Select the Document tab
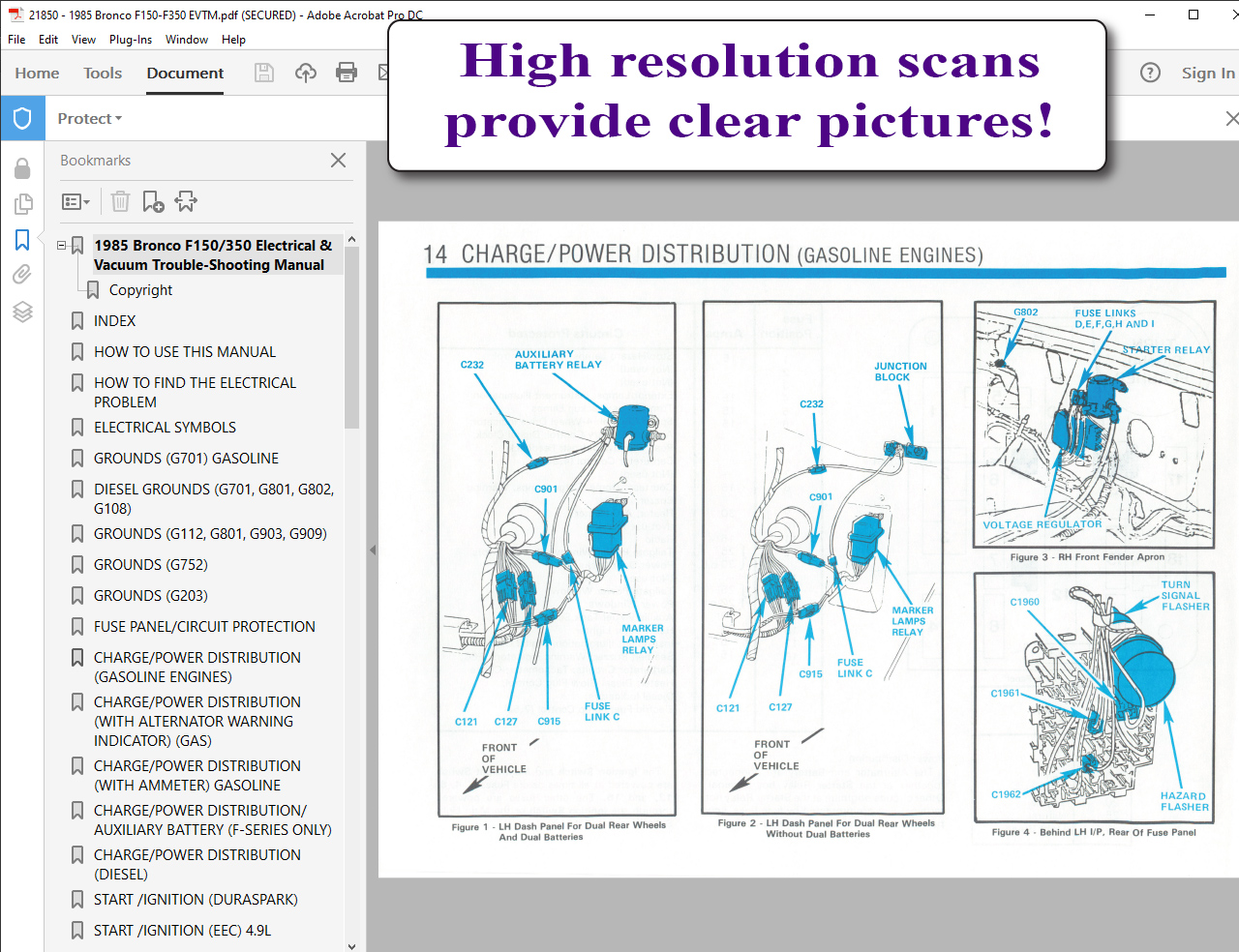1239x952 pixels. pyautogui.click(x=185, y=73)
